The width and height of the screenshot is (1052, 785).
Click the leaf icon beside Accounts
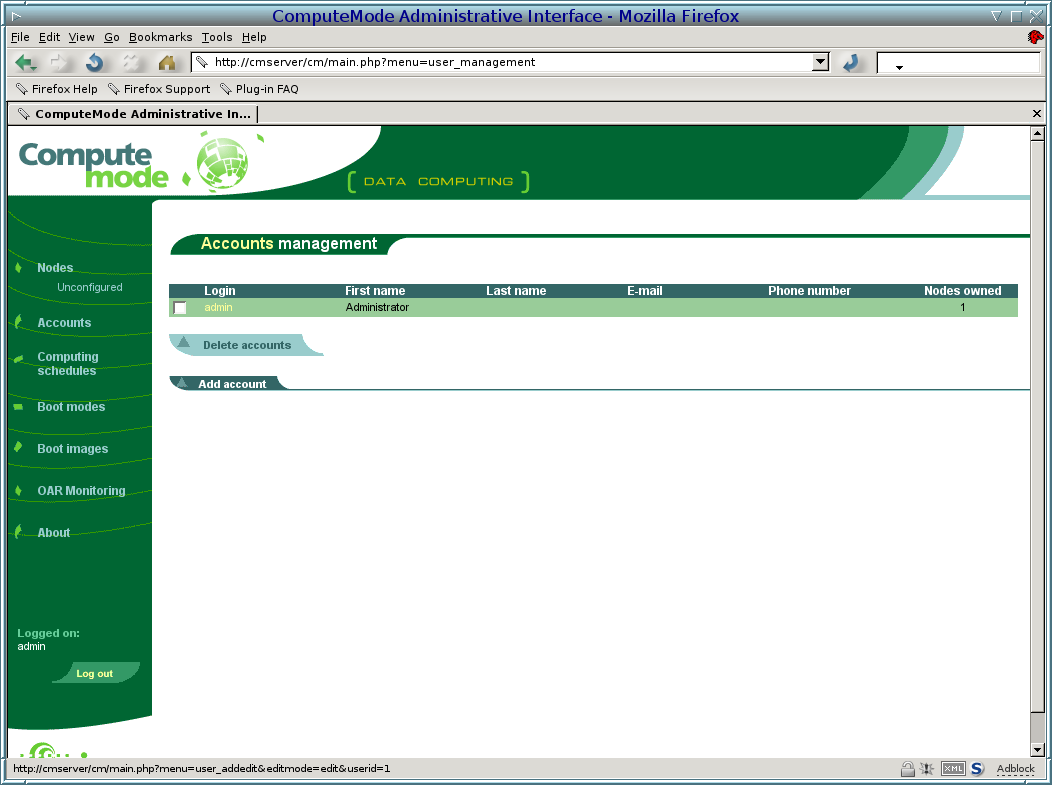click(x=19, y=321)
